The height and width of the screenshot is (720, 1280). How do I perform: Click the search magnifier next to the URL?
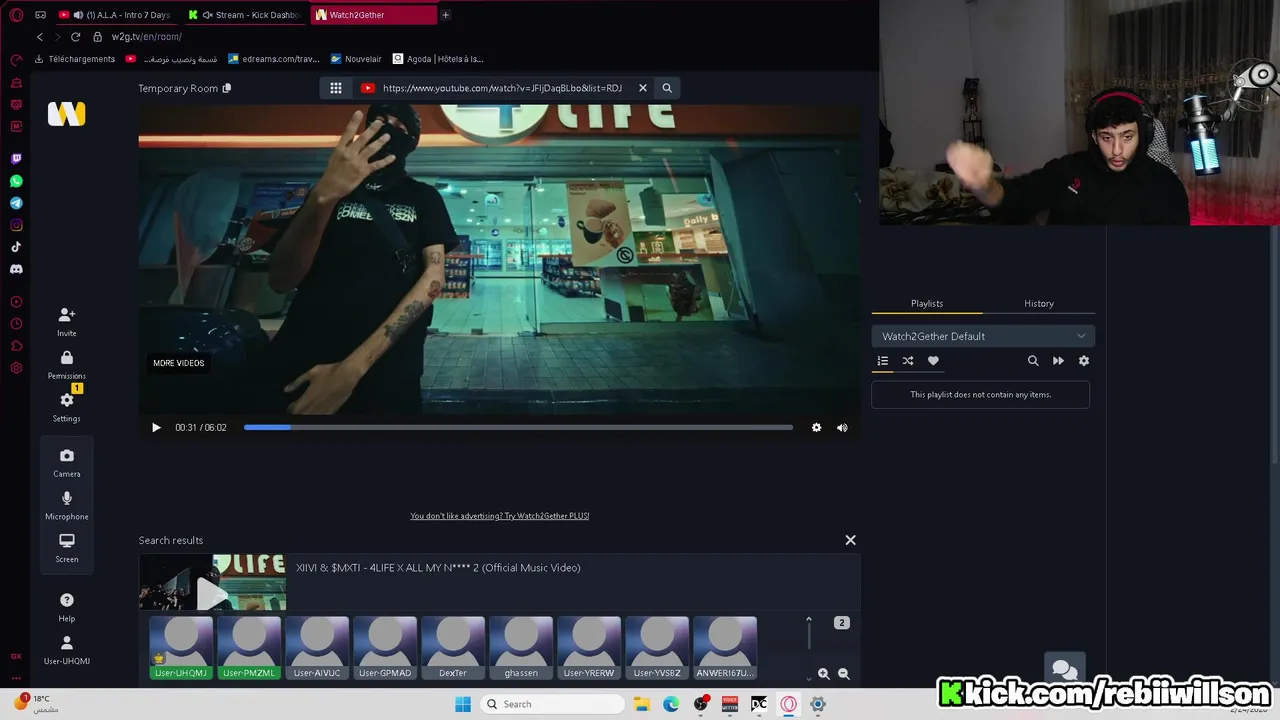click(x=667, y=88)
